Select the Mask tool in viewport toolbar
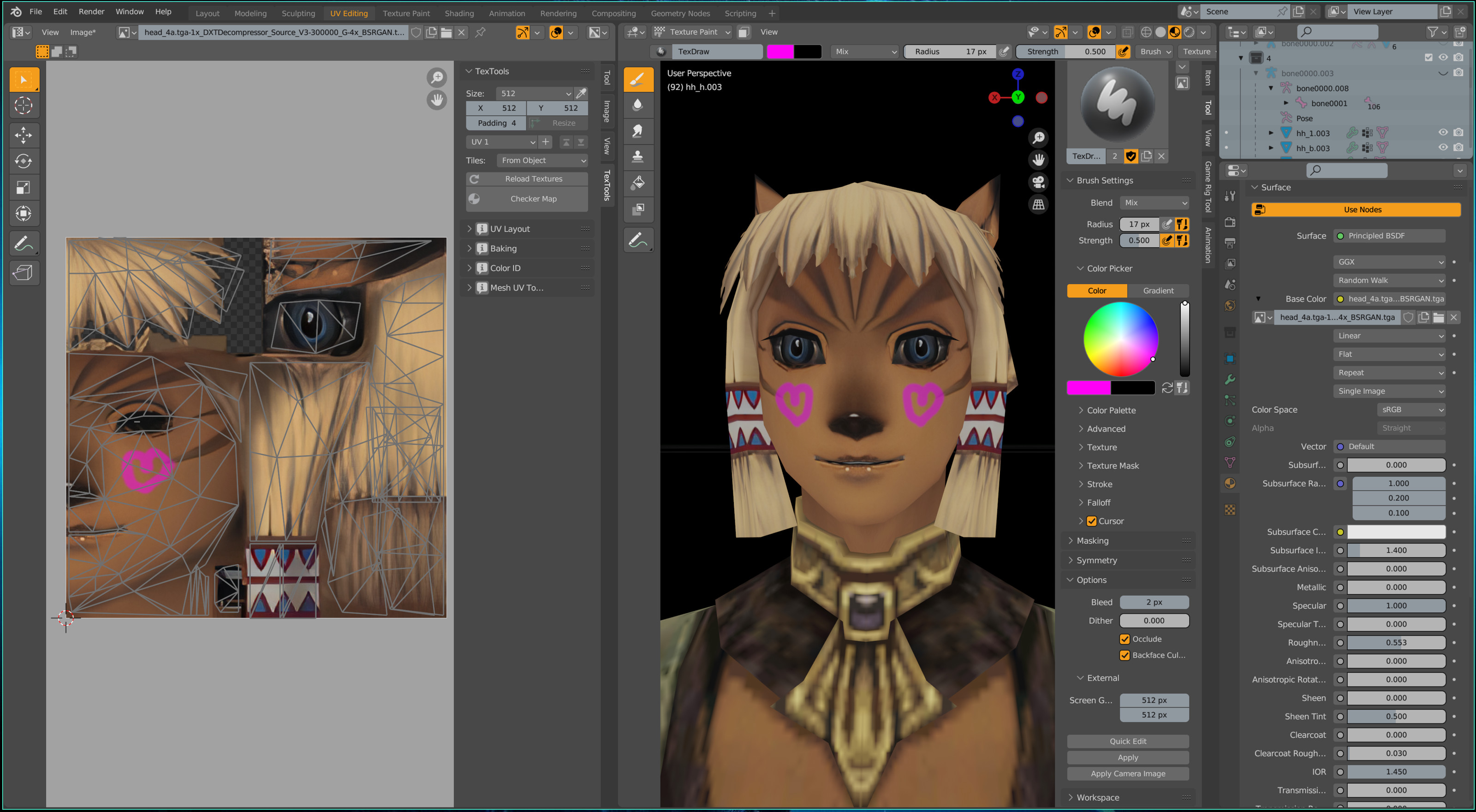1476x812 pixels. (x=638, y=209)
